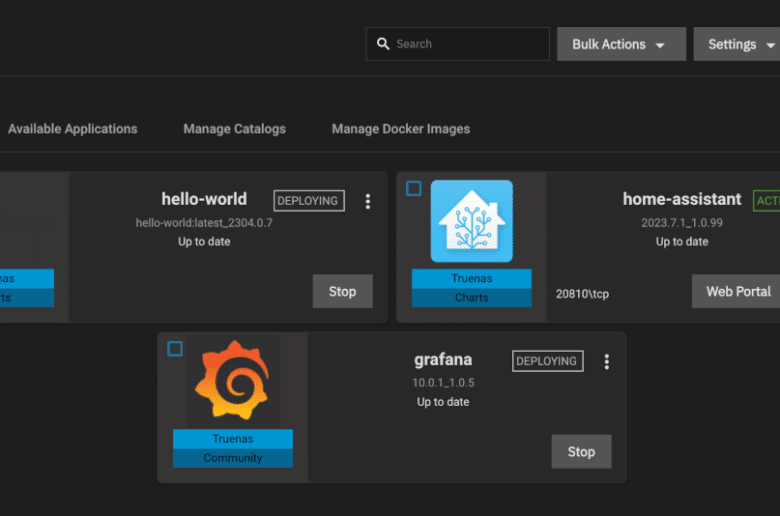Click hello-world Up to date status

[x=204, y=241]
